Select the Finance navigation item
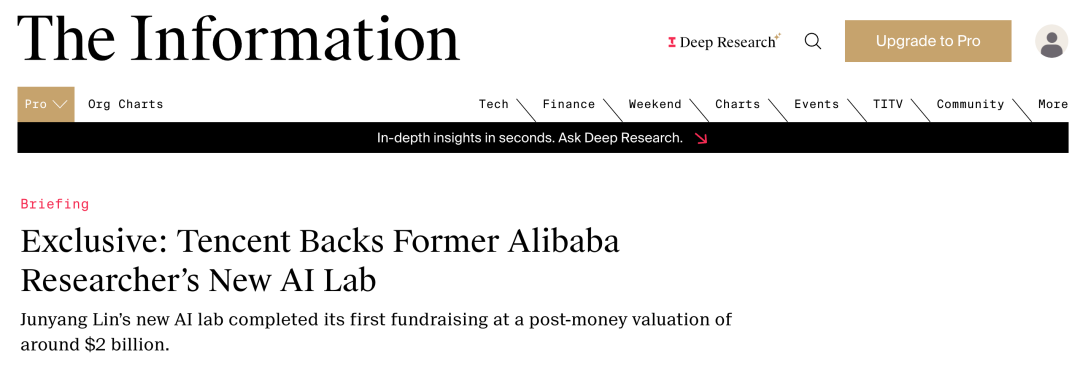 point(568,104)
